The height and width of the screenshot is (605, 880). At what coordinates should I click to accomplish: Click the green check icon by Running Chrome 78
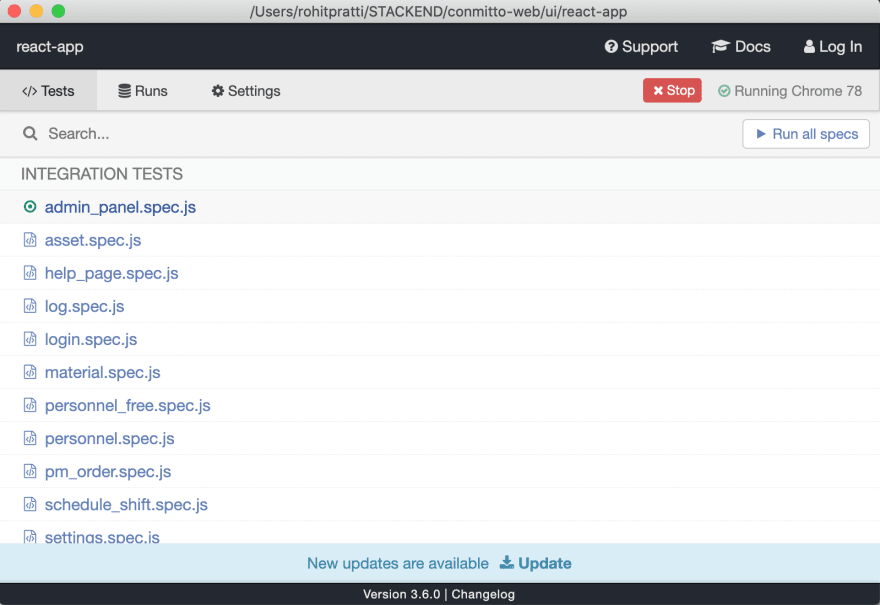[x=724, y=91]
